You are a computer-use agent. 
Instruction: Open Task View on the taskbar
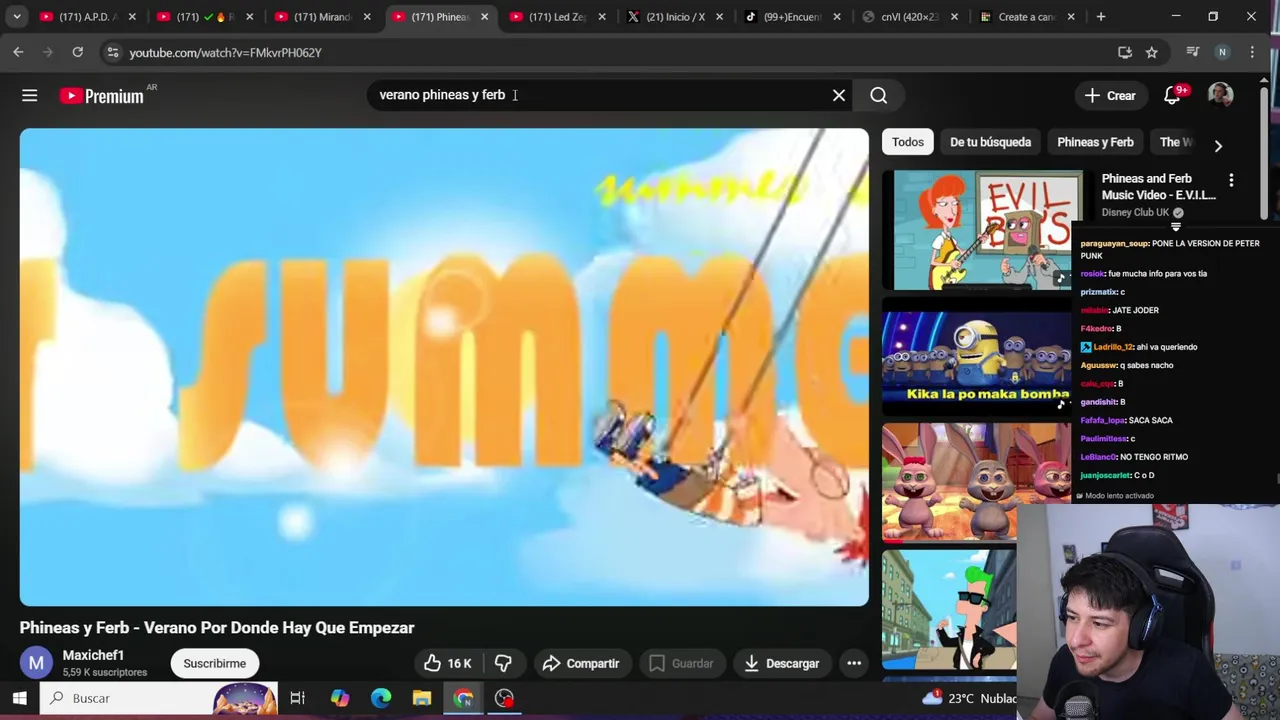(x=297, y=698)
